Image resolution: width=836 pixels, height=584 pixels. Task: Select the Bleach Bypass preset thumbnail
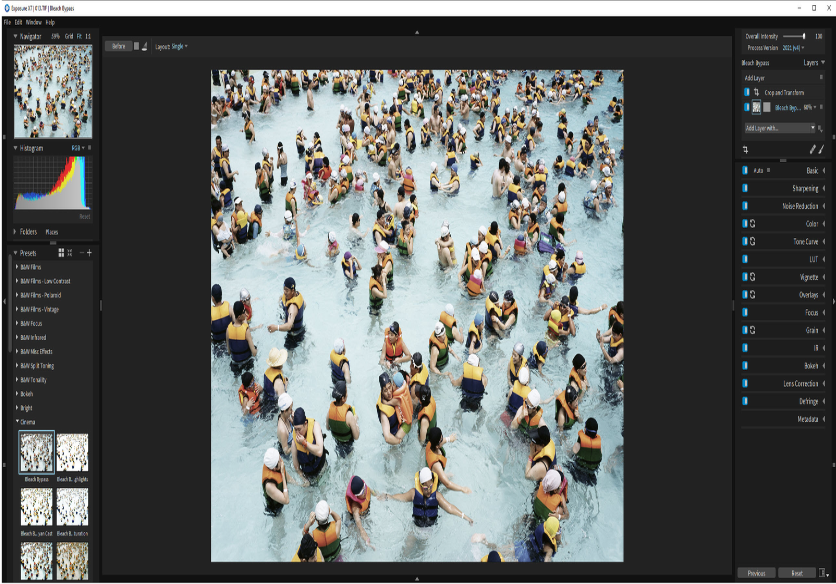(x=37, y=452)
